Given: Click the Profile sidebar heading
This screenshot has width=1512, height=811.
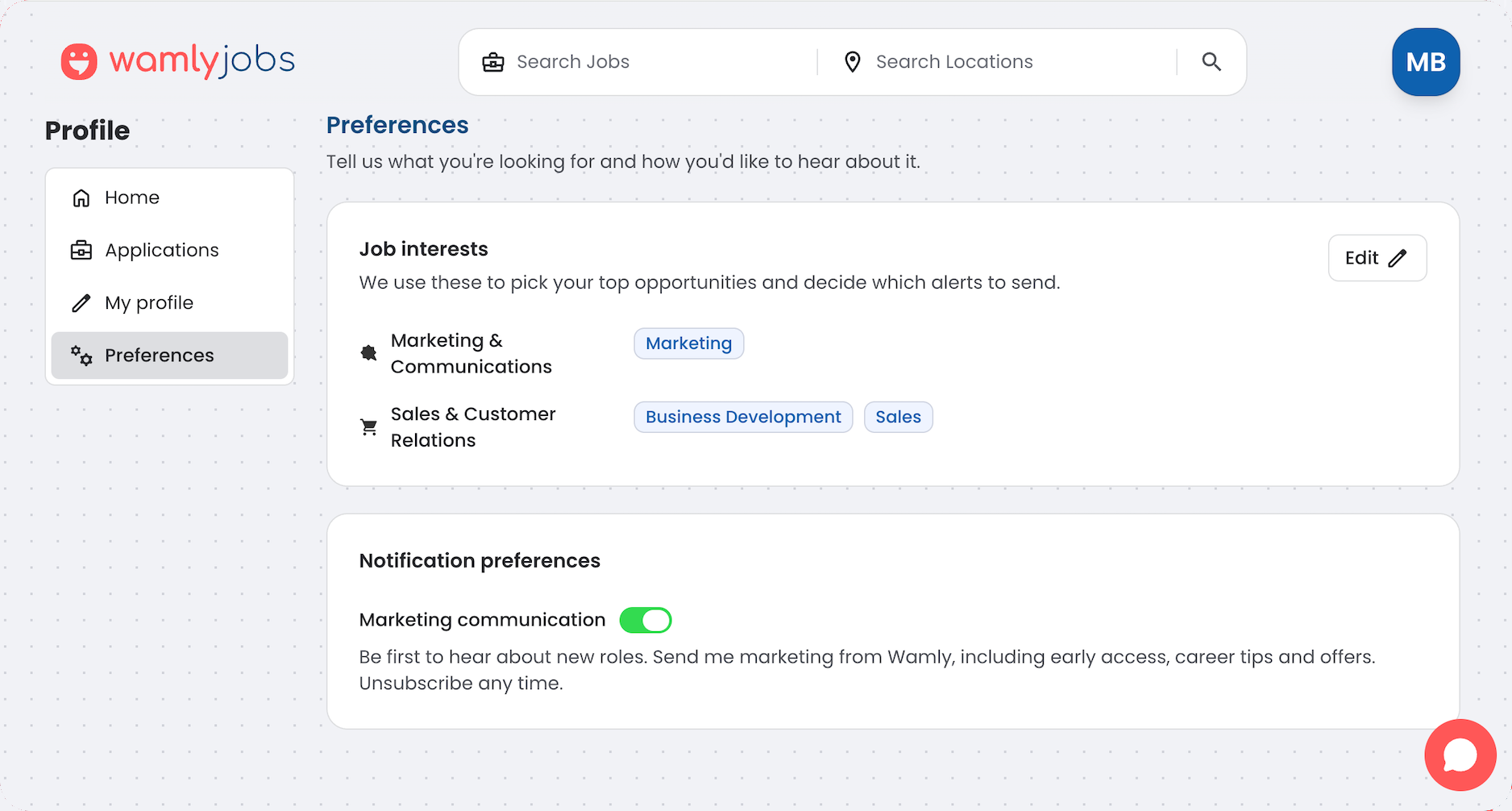Looking at the screenshot, I should (x=87, y=131).
